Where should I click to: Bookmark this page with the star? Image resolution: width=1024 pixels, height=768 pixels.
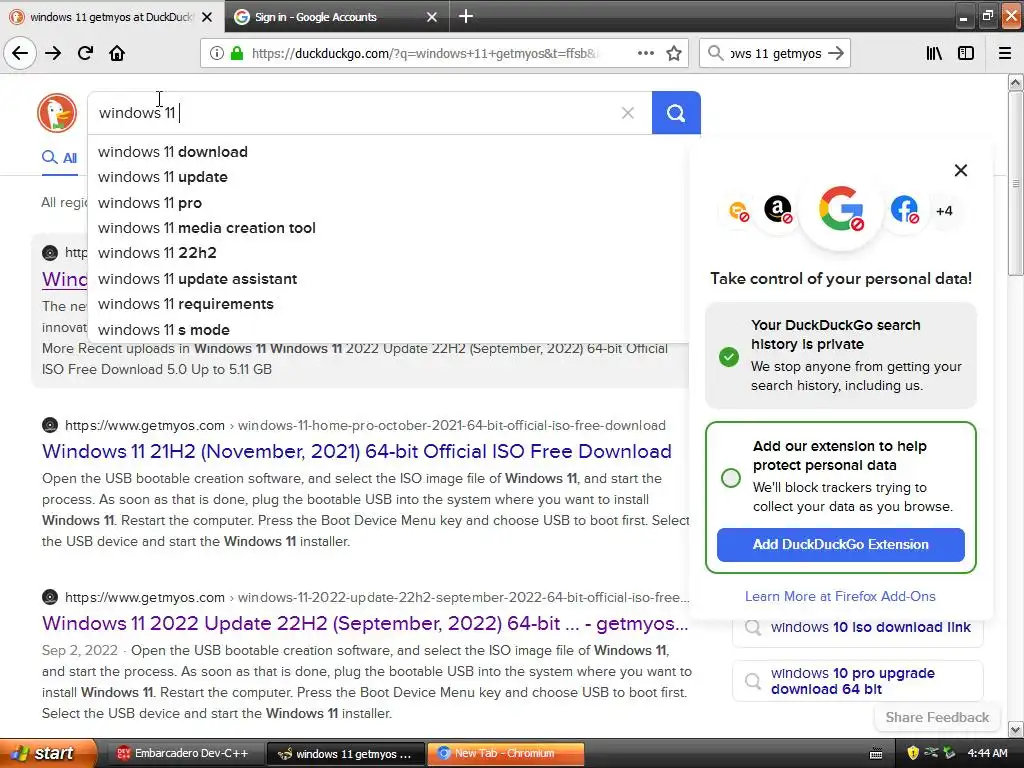(x=674, y=53)
